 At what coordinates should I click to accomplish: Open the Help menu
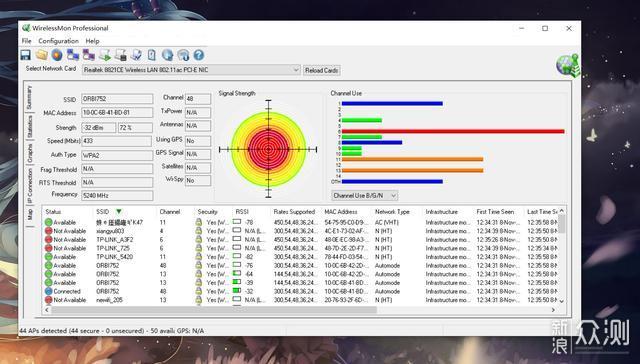(x=92, y=41)
